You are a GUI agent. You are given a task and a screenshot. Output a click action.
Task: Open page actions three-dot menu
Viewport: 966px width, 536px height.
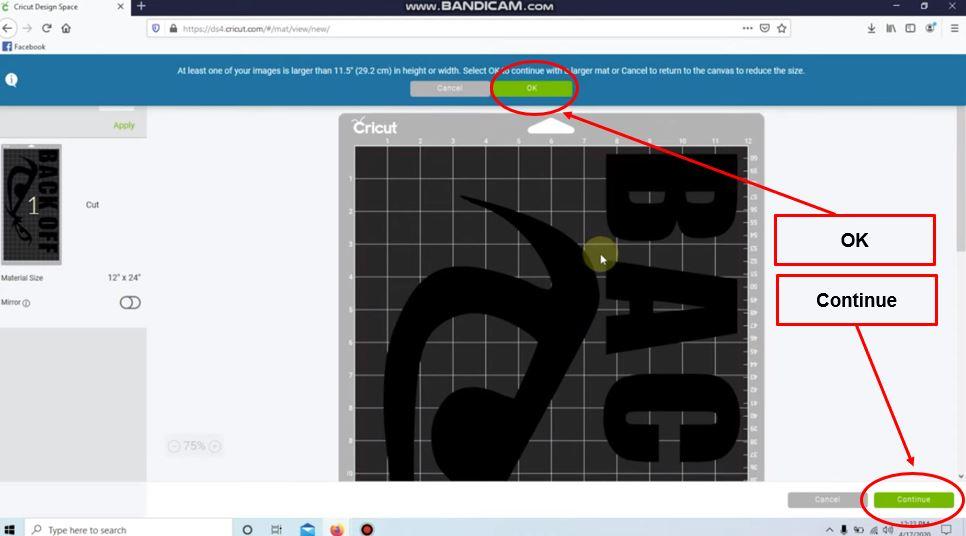(x=747, y=28)
